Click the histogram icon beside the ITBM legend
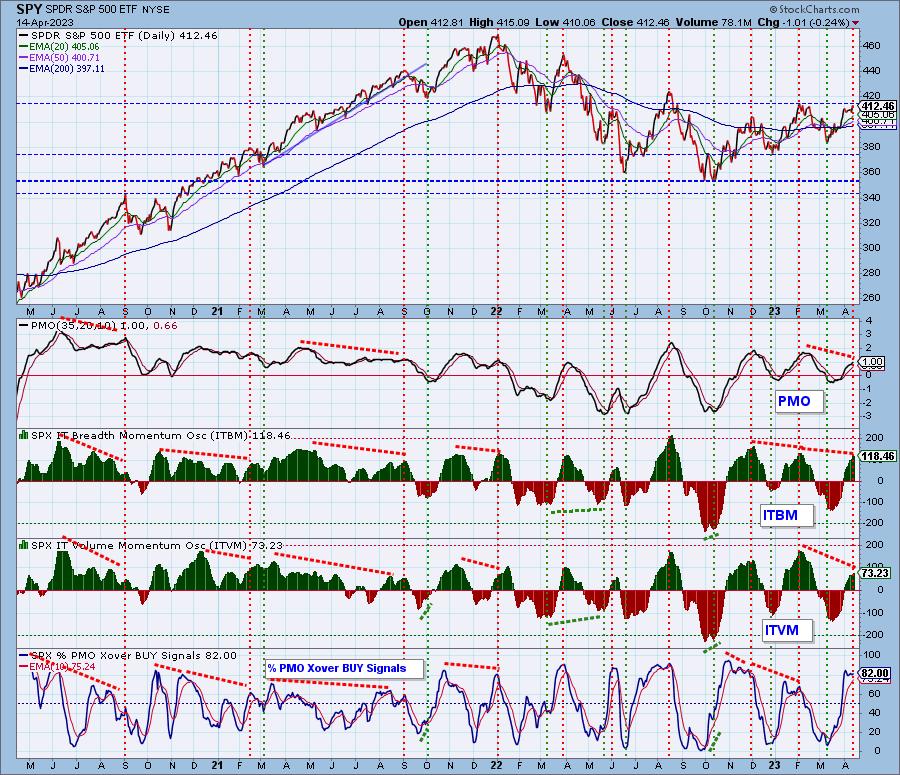This screenshot has height=775, width=900. 24,435
